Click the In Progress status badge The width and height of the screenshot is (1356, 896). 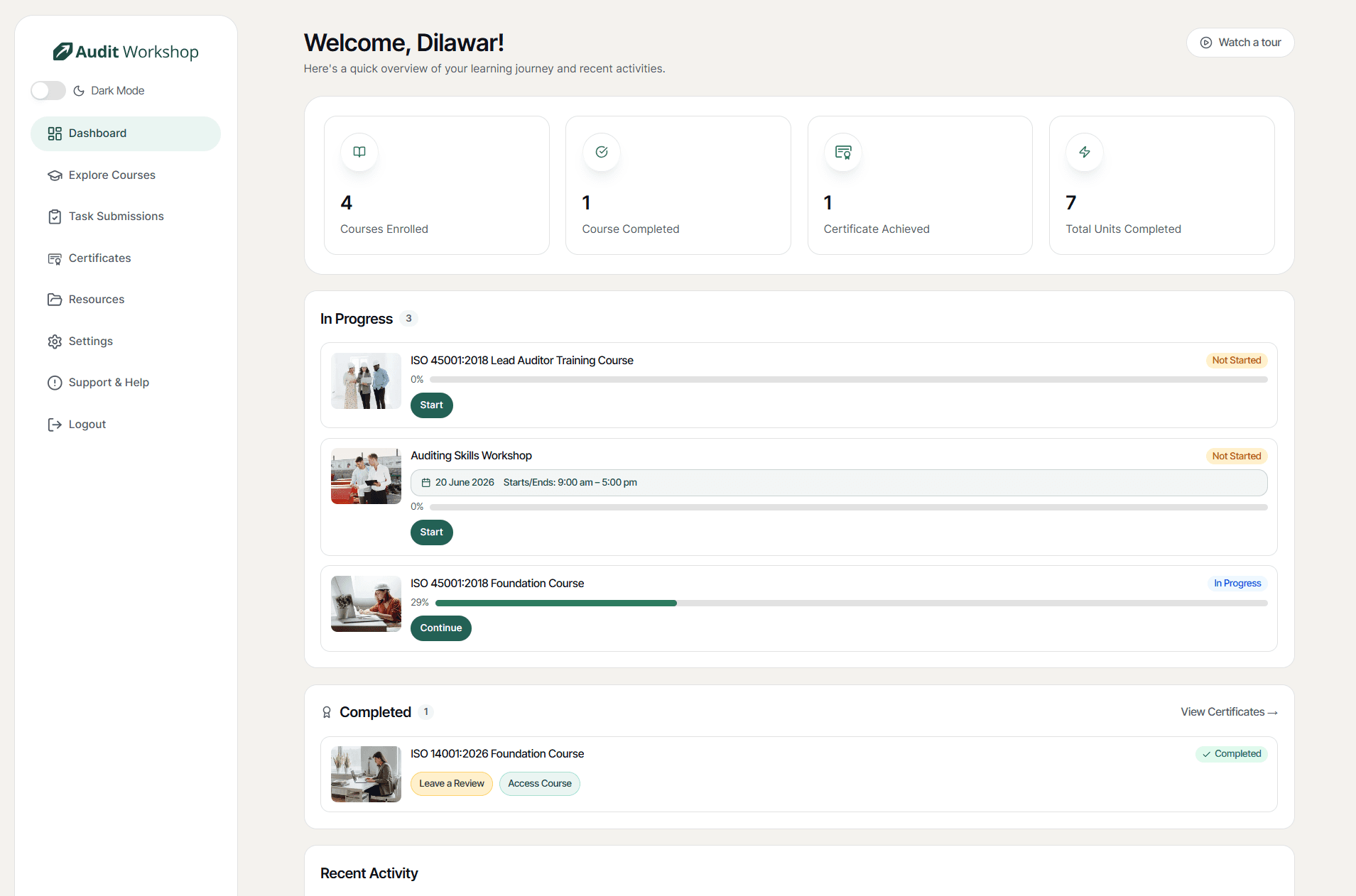point(1237,584)
